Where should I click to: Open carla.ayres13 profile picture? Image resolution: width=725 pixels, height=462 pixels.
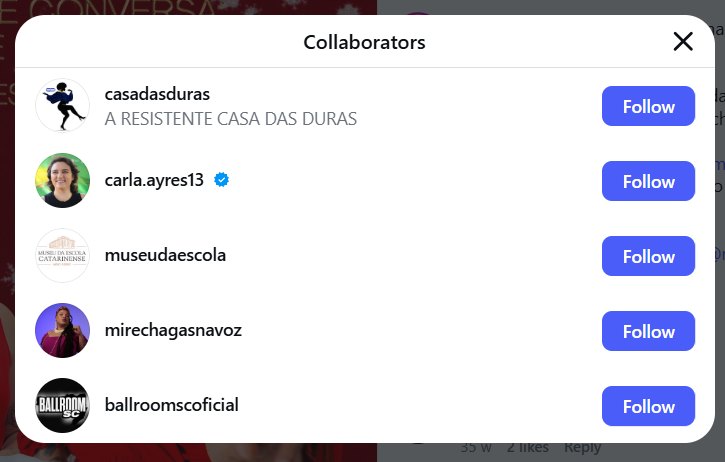(62, 180)
